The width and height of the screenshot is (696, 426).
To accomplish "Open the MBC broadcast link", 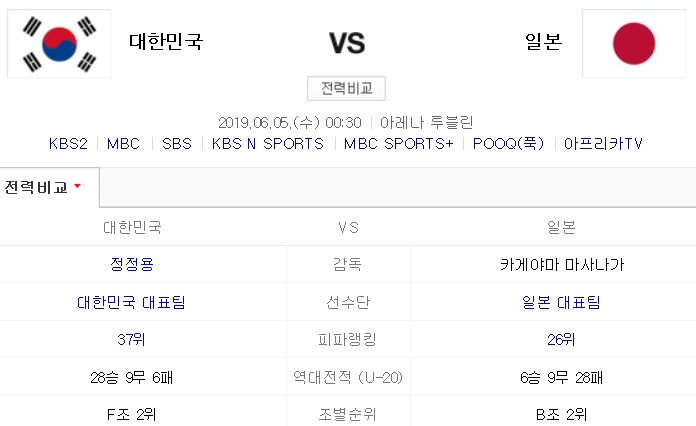I will click(x=124, y=143).
